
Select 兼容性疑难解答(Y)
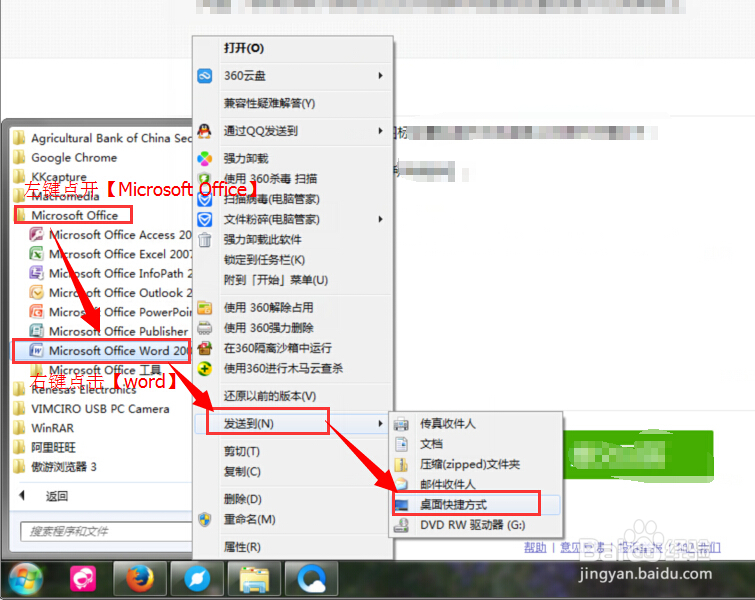269,103
